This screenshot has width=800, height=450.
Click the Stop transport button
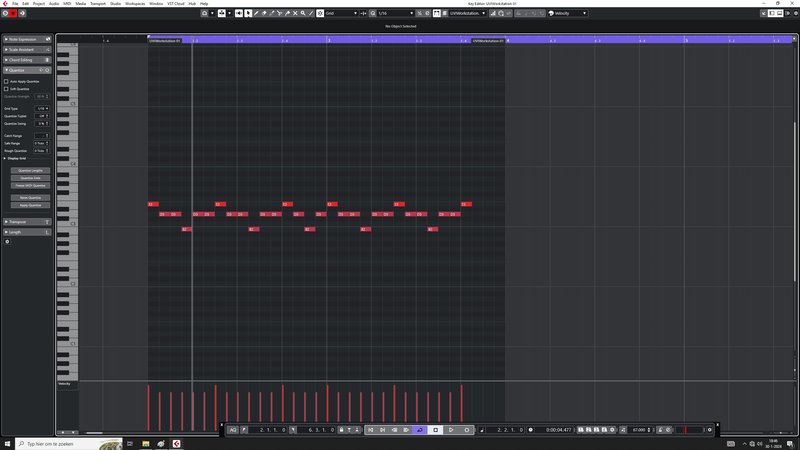click(435, 430)
